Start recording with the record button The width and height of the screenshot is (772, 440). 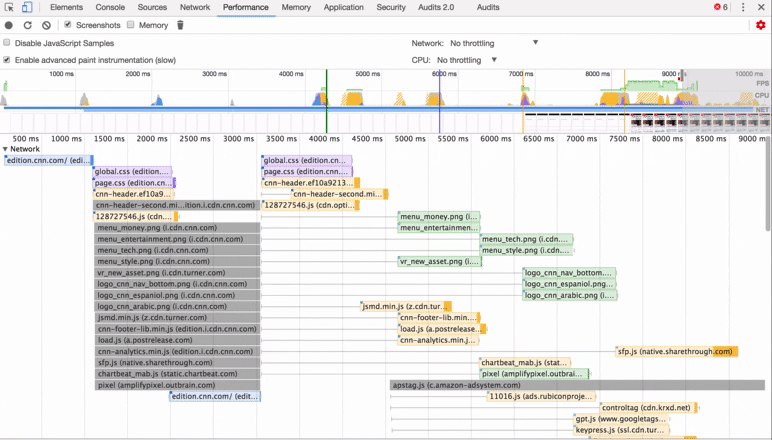click(x=9, y=25)
